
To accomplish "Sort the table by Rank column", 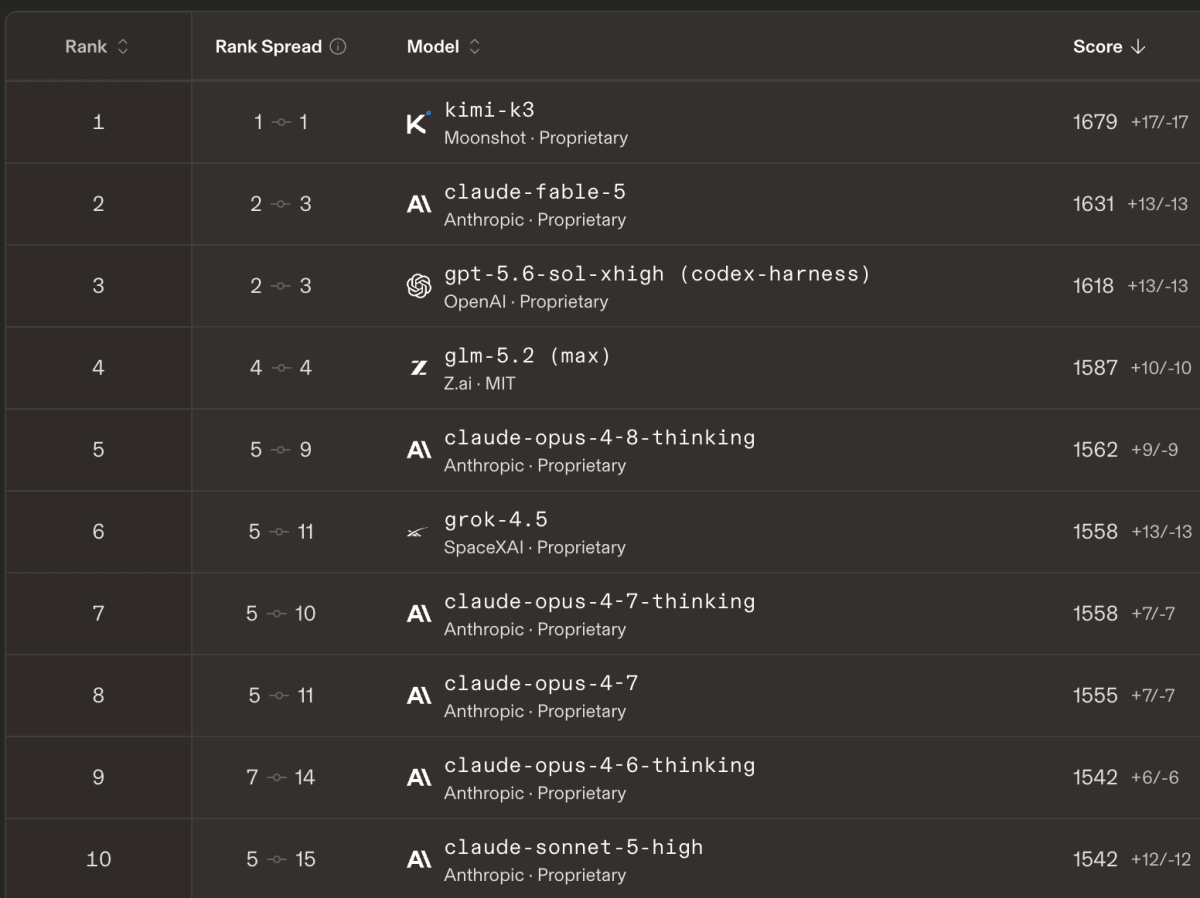I will [x=97, y=46].
